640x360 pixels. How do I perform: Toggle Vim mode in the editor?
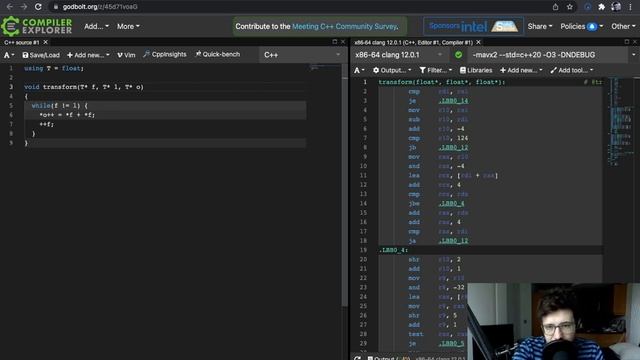coord(126,55)
